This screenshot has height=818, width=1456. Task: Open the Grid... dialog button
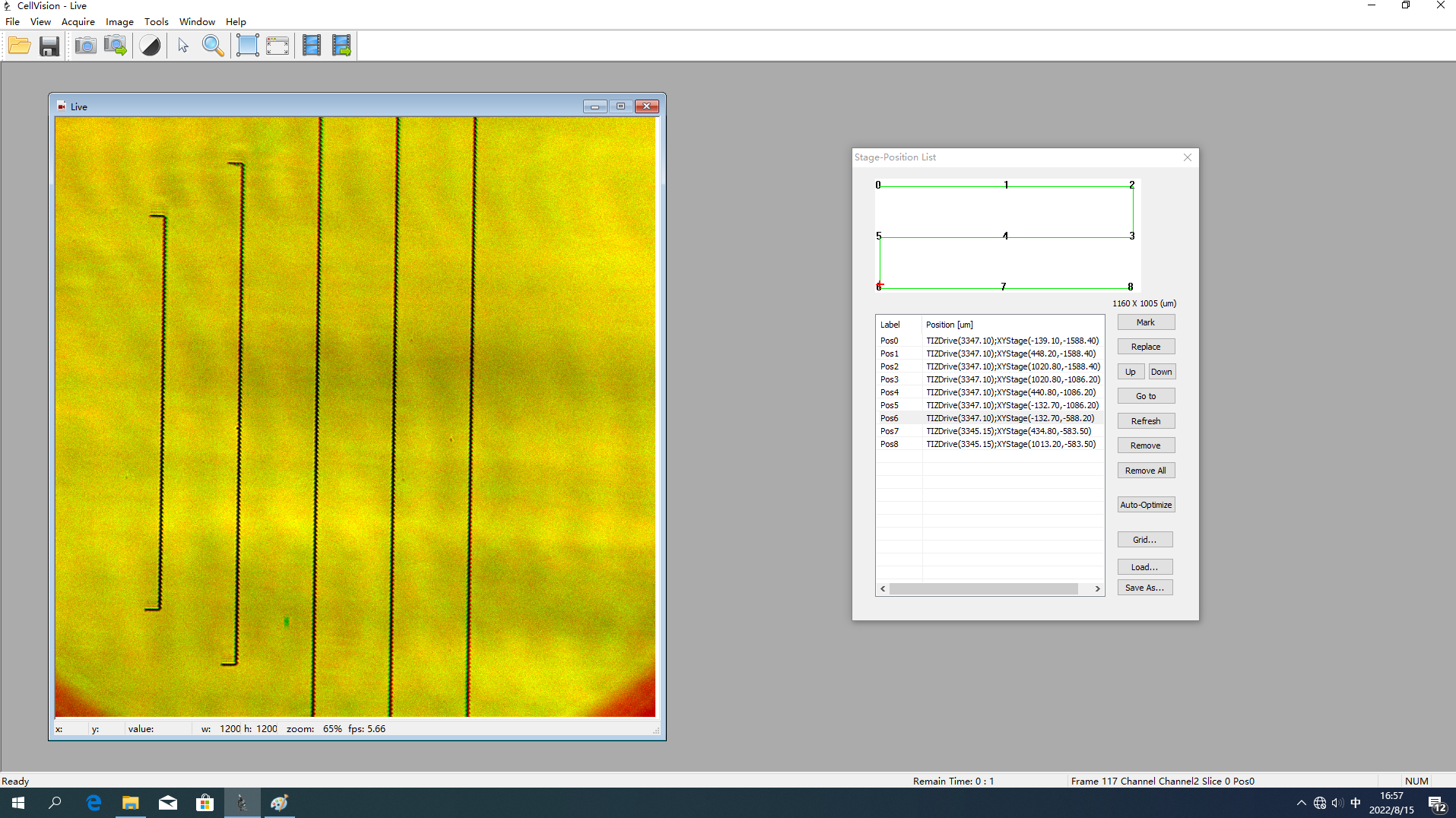click(1144, 540)
